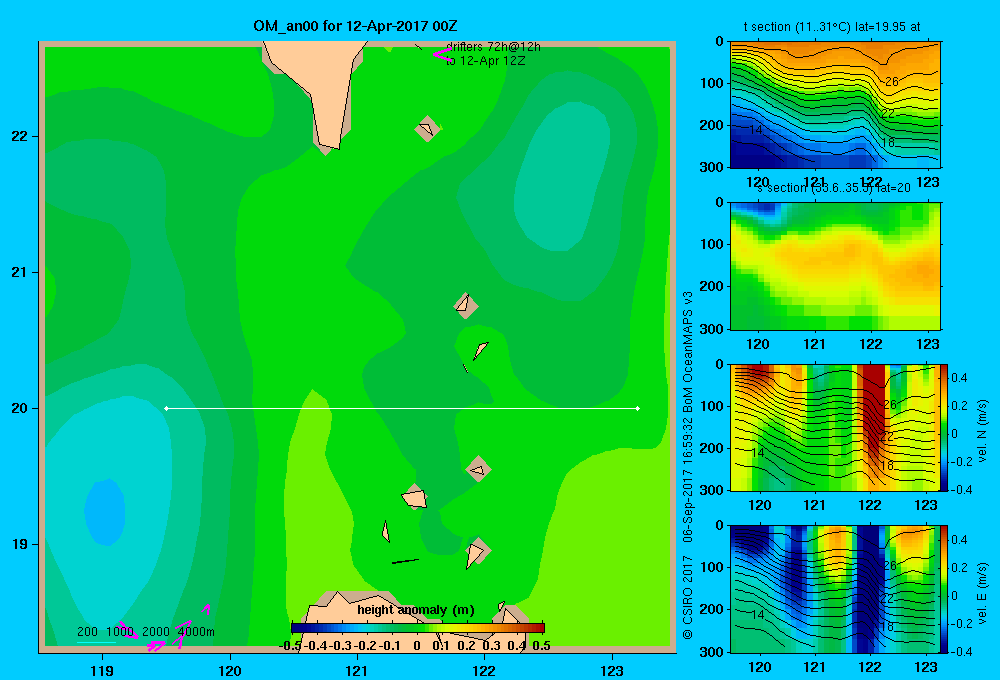This screenshot has height=680, width=1000.
Task: Click latitude label 21 on main map
Action: click(x=20, y=272)
